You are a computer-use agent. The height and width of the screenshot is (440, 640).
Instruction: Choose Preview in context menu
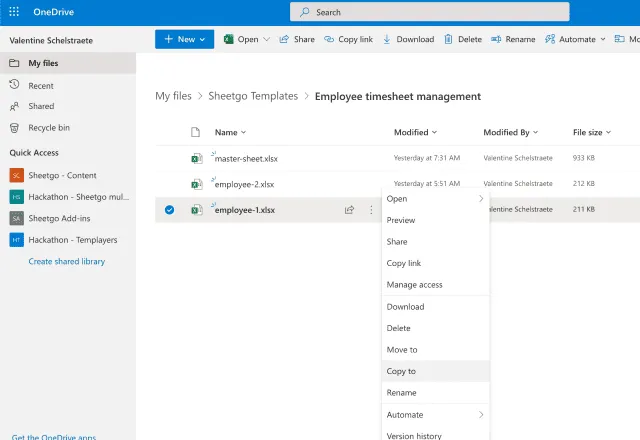(436, 220)
